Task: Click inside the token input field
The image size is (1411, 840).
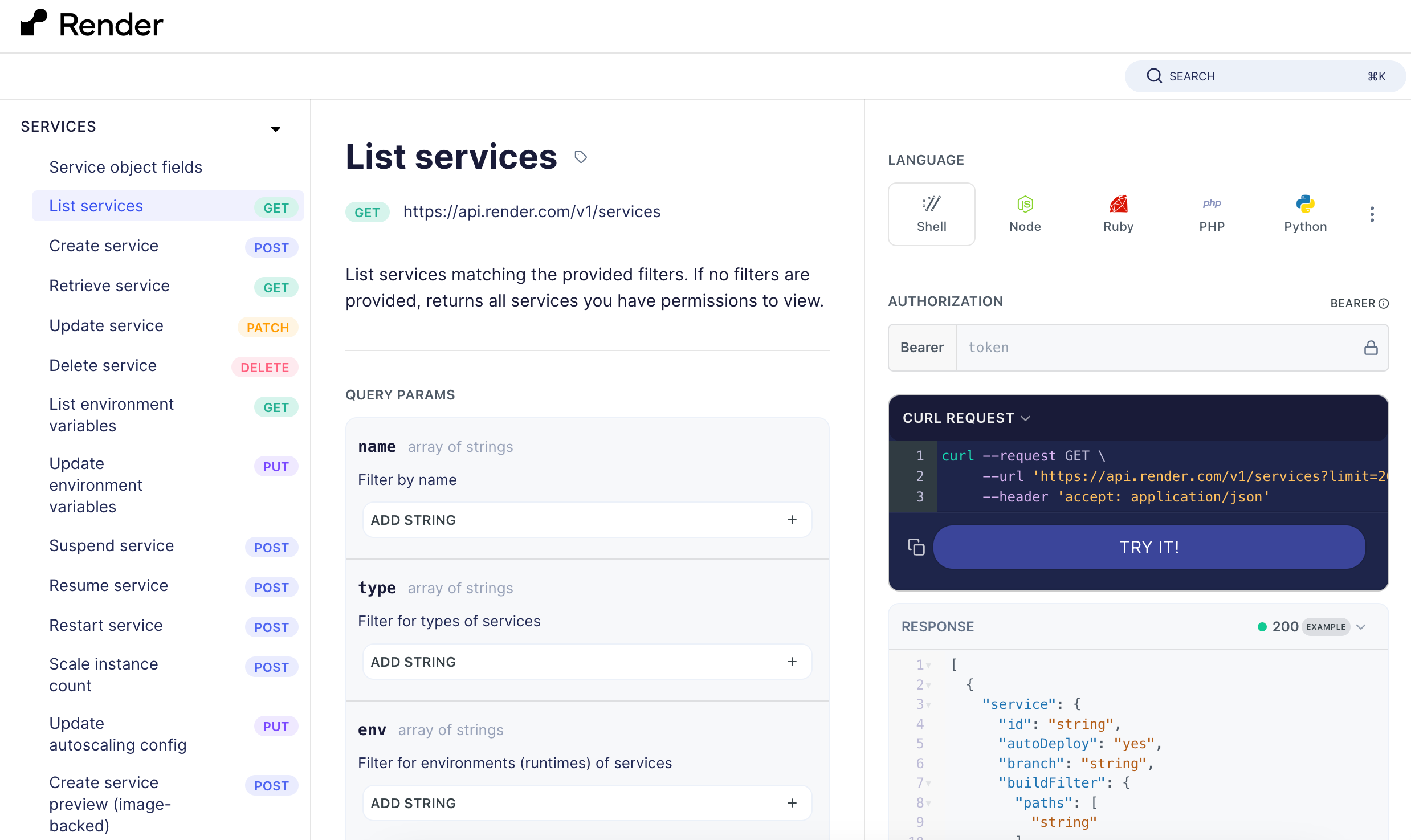Action: [1140, 347]
